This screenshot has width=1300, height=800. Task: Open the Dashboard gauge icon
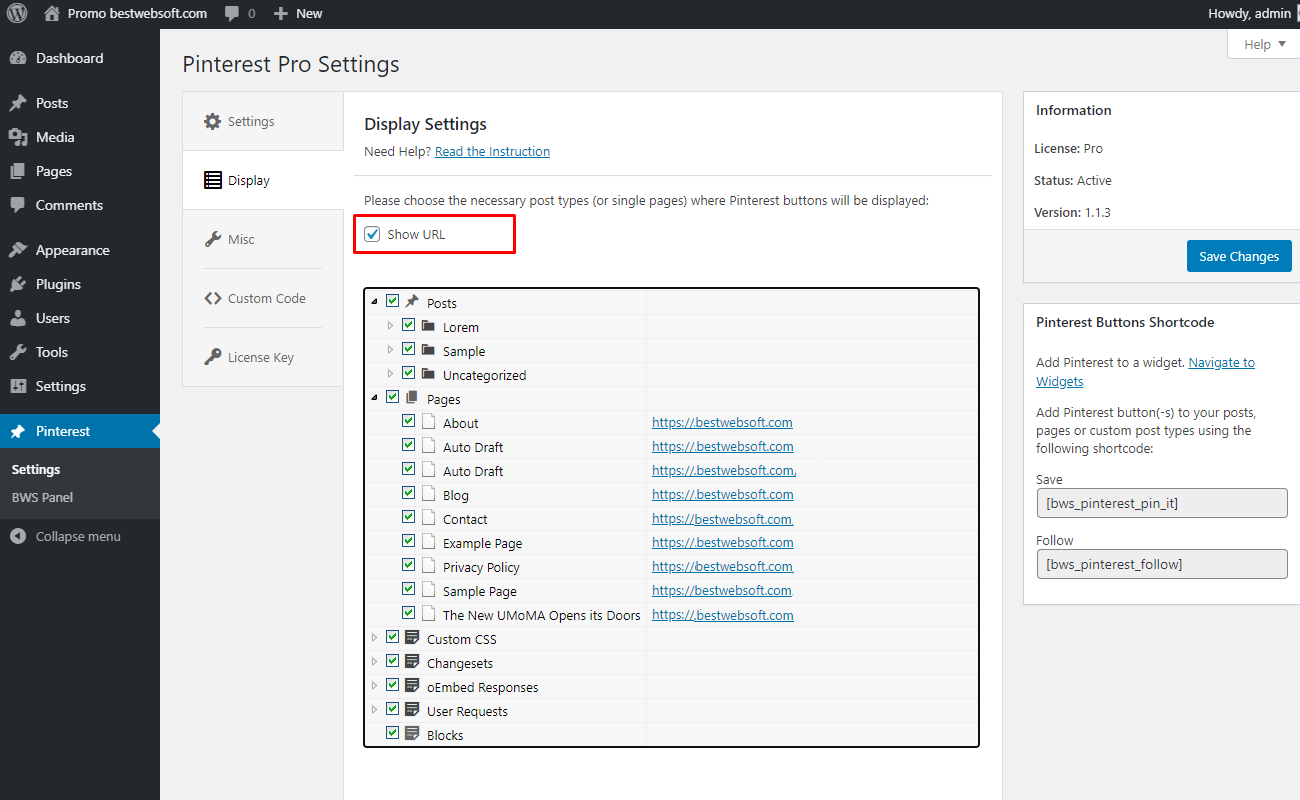click(18, 58)
